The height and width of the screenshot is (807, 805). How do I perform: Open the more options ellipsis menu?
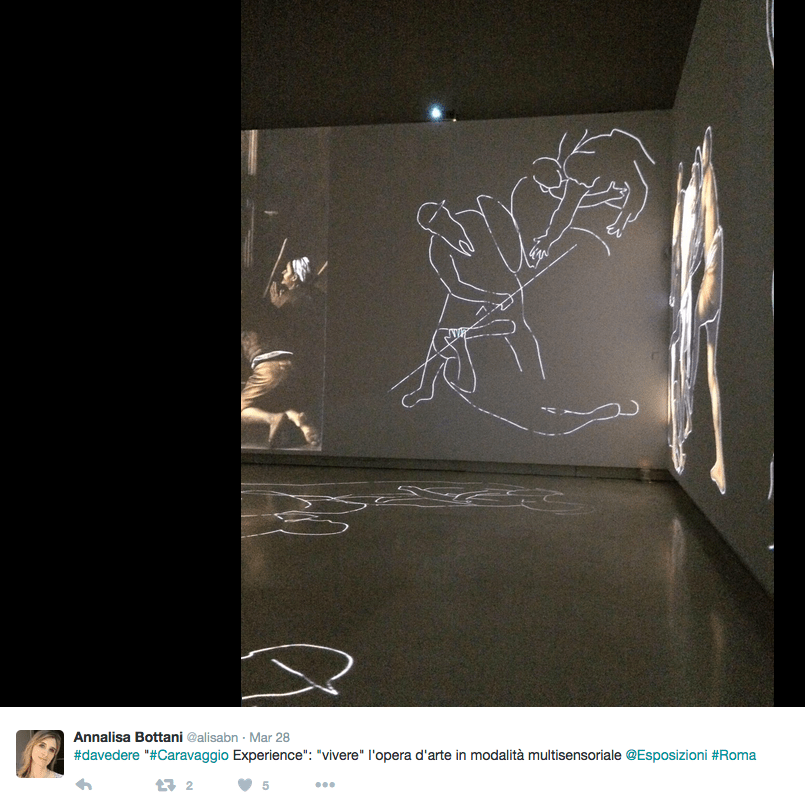coord(325,785)
